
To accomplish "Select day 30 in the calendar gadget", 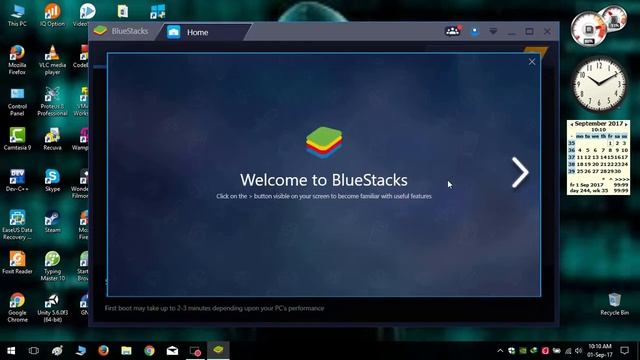I will click(x=617, y=171).
